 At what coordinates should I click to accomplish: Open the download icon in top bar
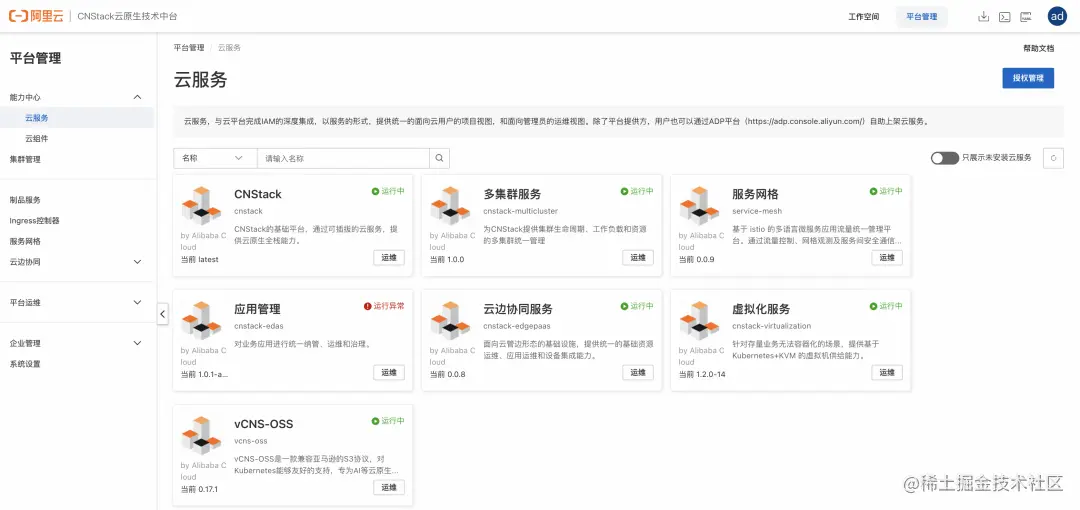coord(984,17)
